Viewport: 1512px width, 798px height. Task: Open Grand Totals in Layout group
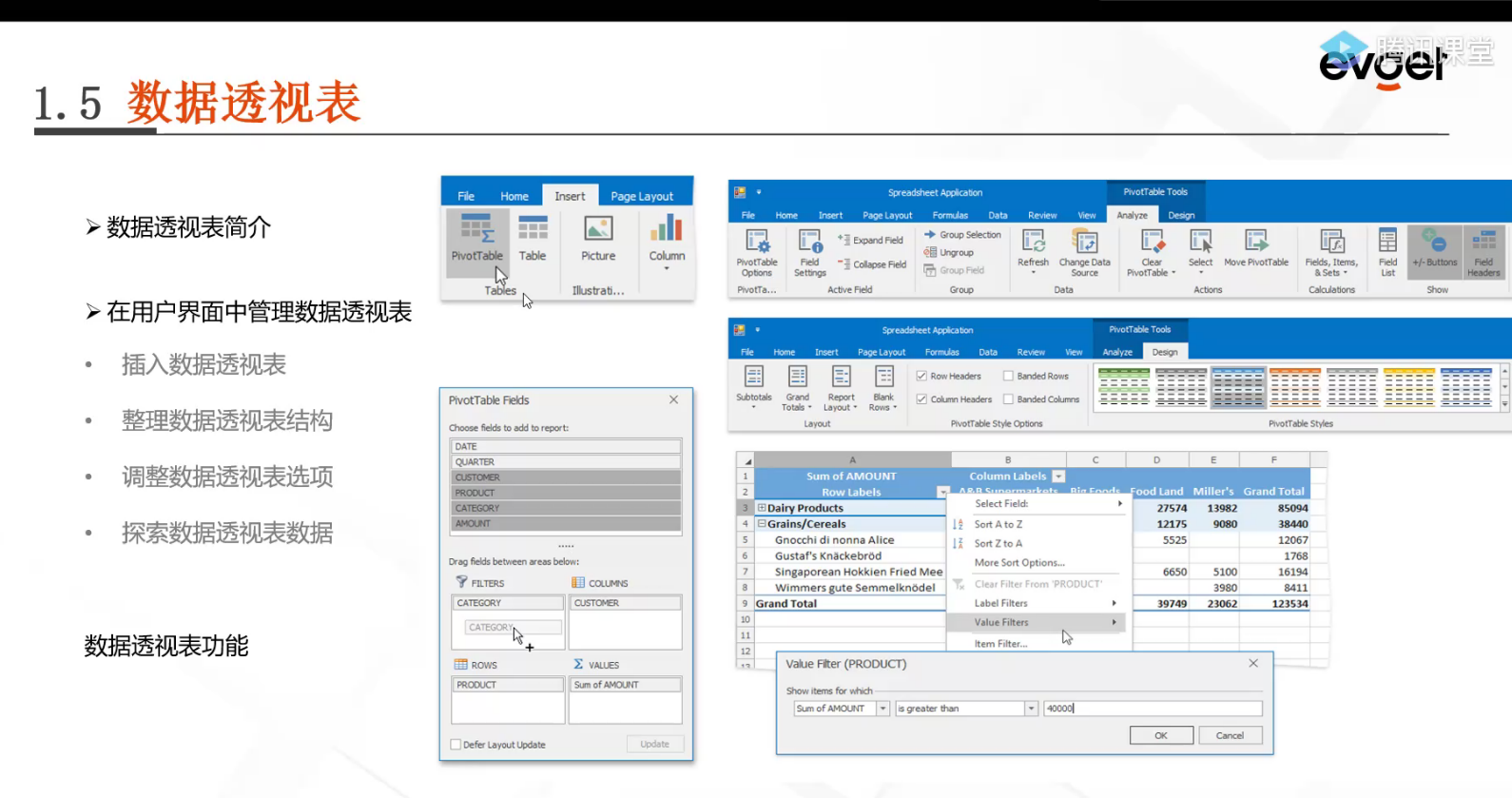[x=797, y=388]
